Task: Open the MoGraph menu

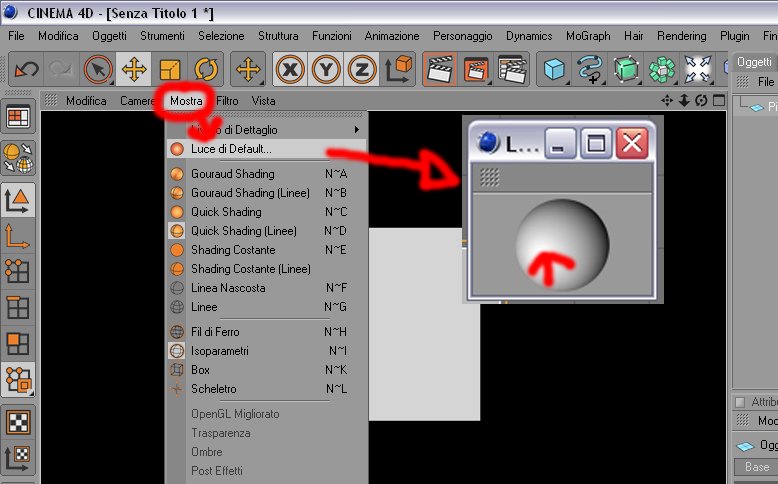Action: click(588, 36)
